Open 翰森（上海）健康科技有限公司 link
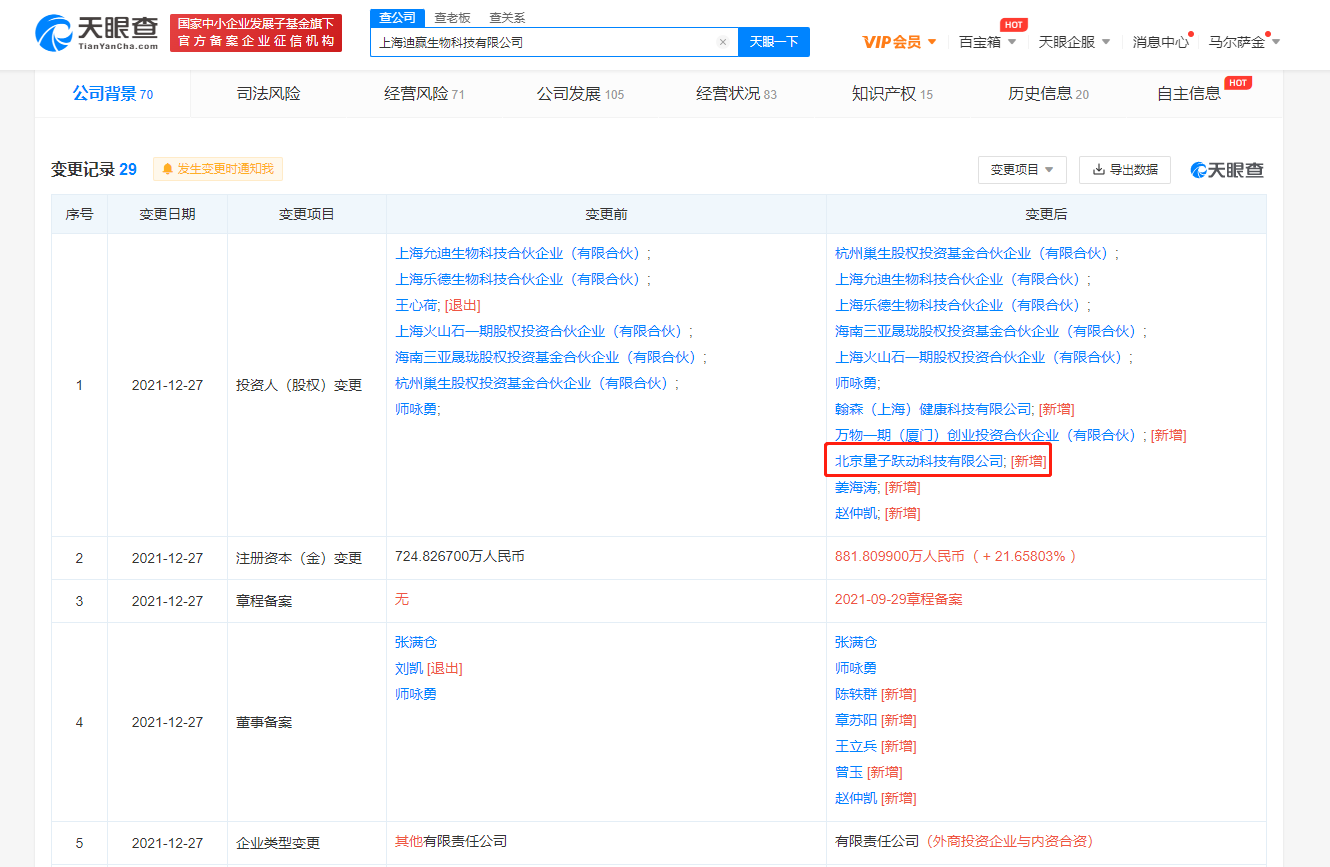 (x=933, y=409)
